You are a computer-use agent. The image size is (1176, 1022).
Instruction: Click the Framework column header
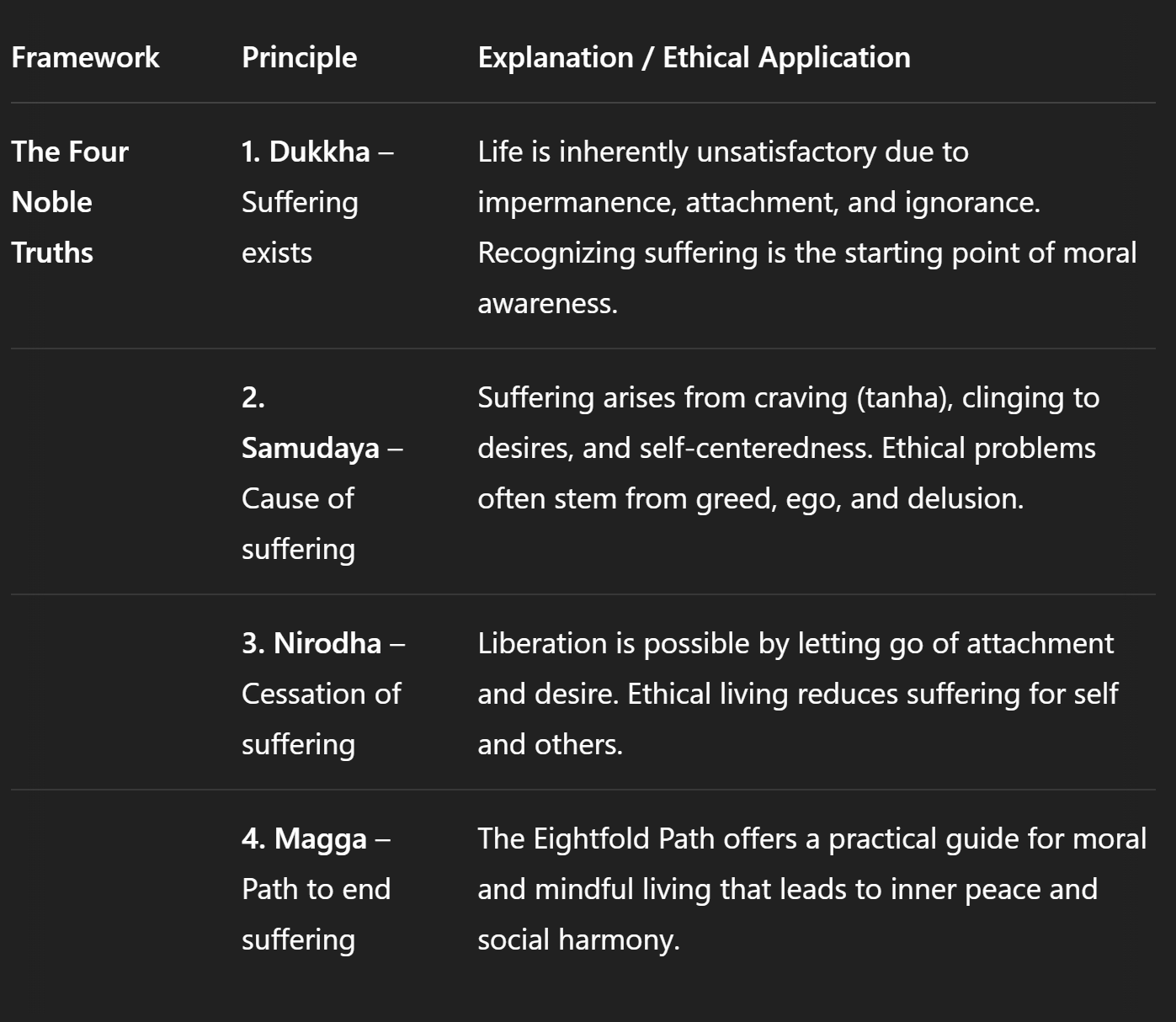pyautogui.click(x=85, y=57)
